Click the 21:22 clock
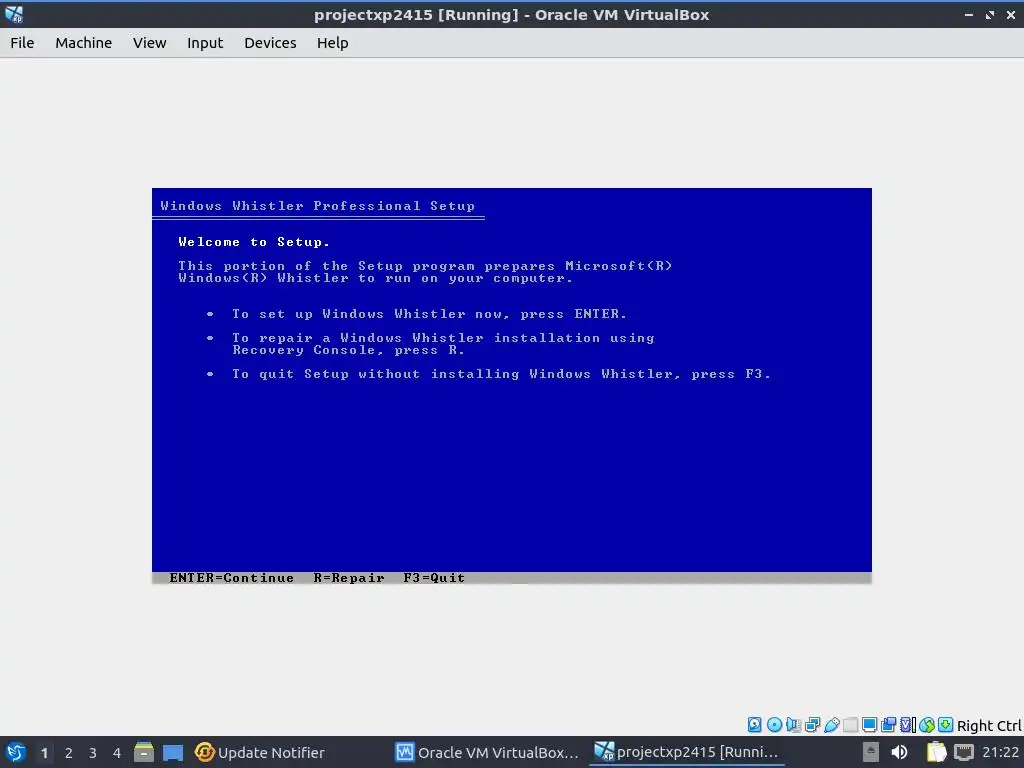1024x768 pixels. [1000, 752]
